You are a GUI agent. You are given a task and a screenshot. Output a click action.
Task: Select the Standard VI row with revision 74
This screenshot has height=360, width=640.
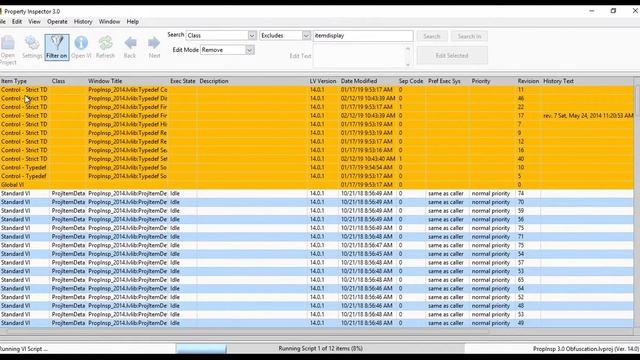coord(317,193)
